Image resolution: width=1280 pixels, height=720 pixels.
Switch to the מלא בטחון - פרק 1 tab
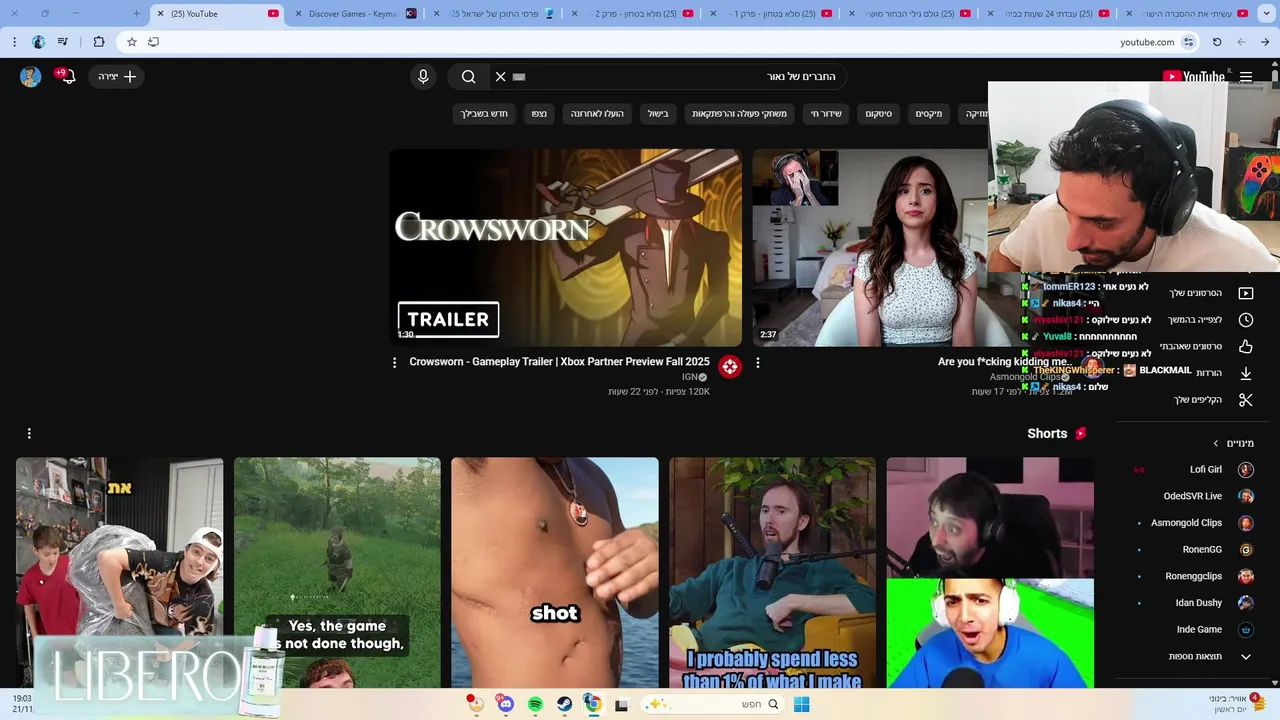pos(780,14)
